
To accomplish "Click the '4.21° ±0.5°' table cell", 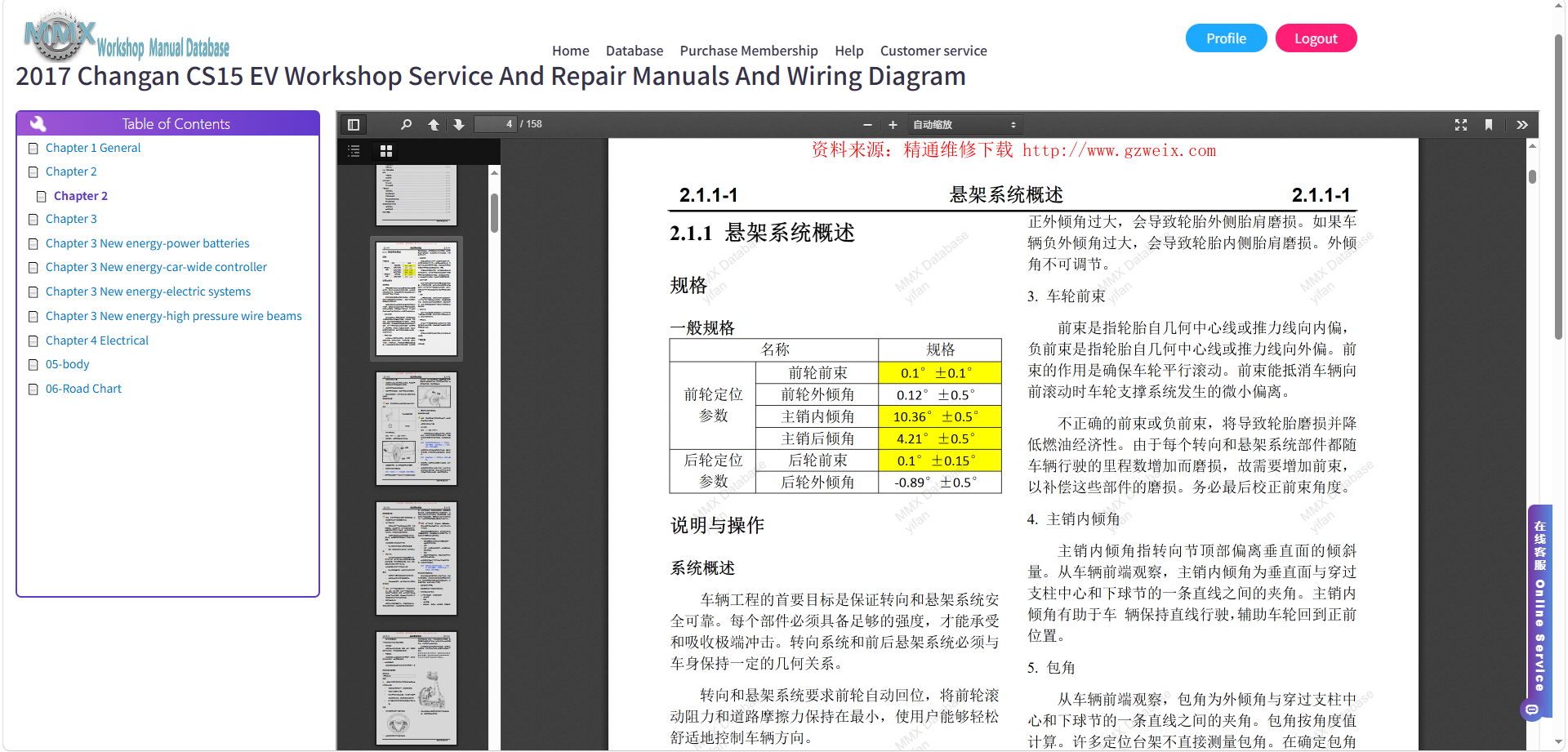I will click(940, 438).
